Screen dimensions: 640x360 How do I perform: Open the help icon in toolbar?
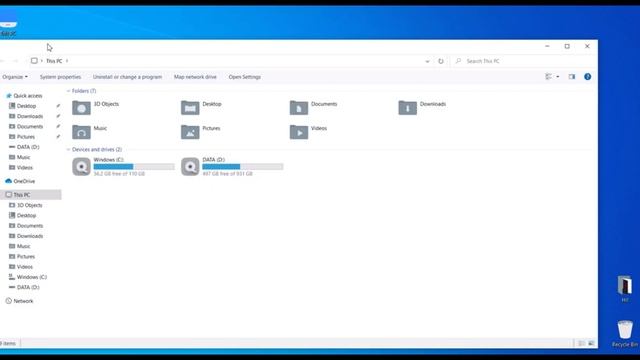click(587, 77)
